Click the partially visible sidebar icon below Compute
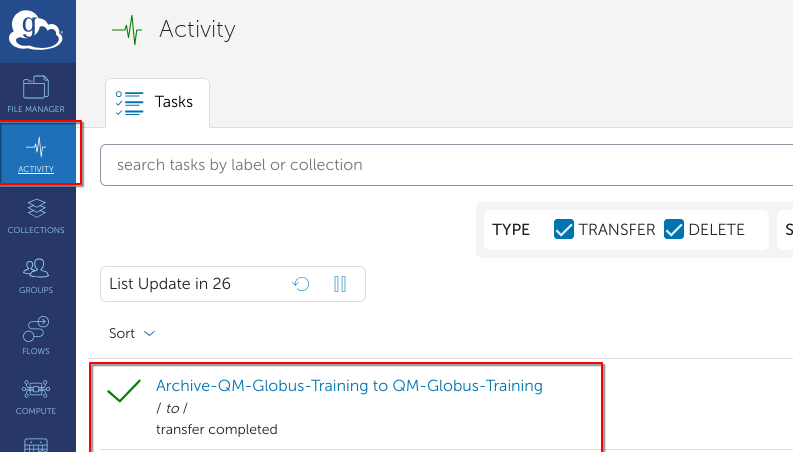Screen dimensions: 793x452 coord(37,444)
